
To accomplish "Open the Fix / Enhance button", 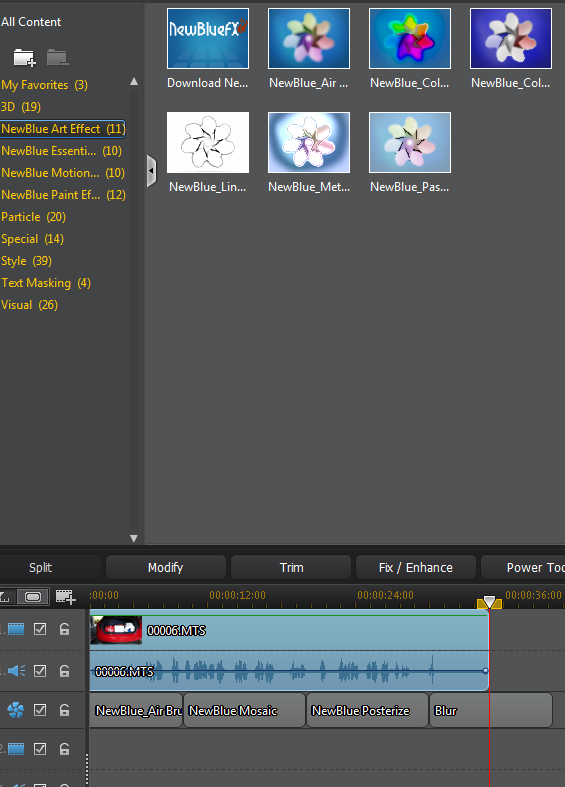I will pos(415,568).
